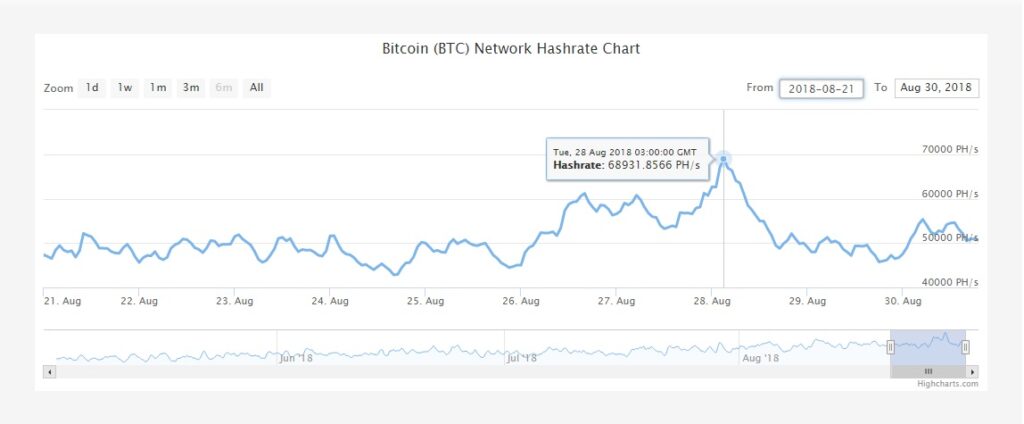Select the 1w zoom range
The width and height of the screenshot is (1024, 424).
(x=125, y=88)
